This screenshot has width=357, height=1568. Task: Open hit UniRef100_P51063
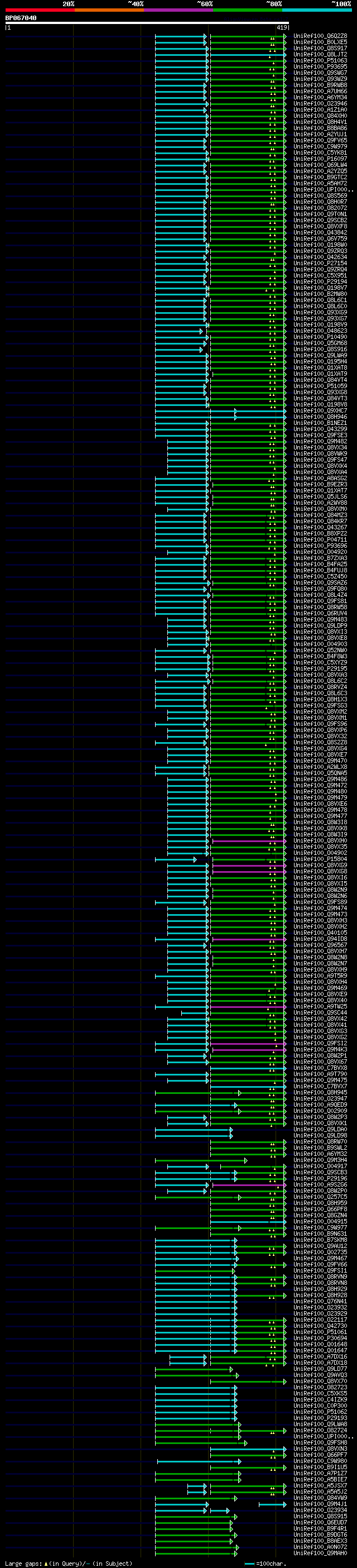point(321,60)
